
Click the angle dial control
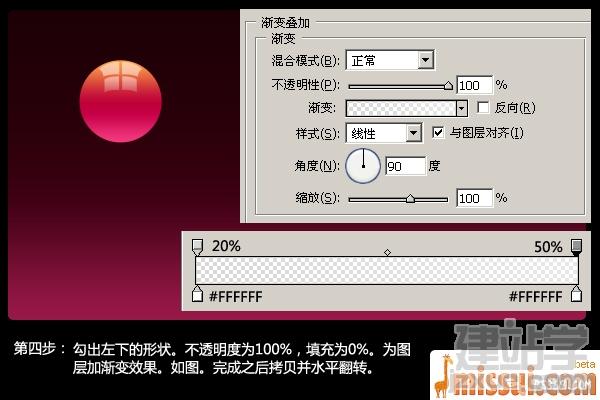click(363, 166)
